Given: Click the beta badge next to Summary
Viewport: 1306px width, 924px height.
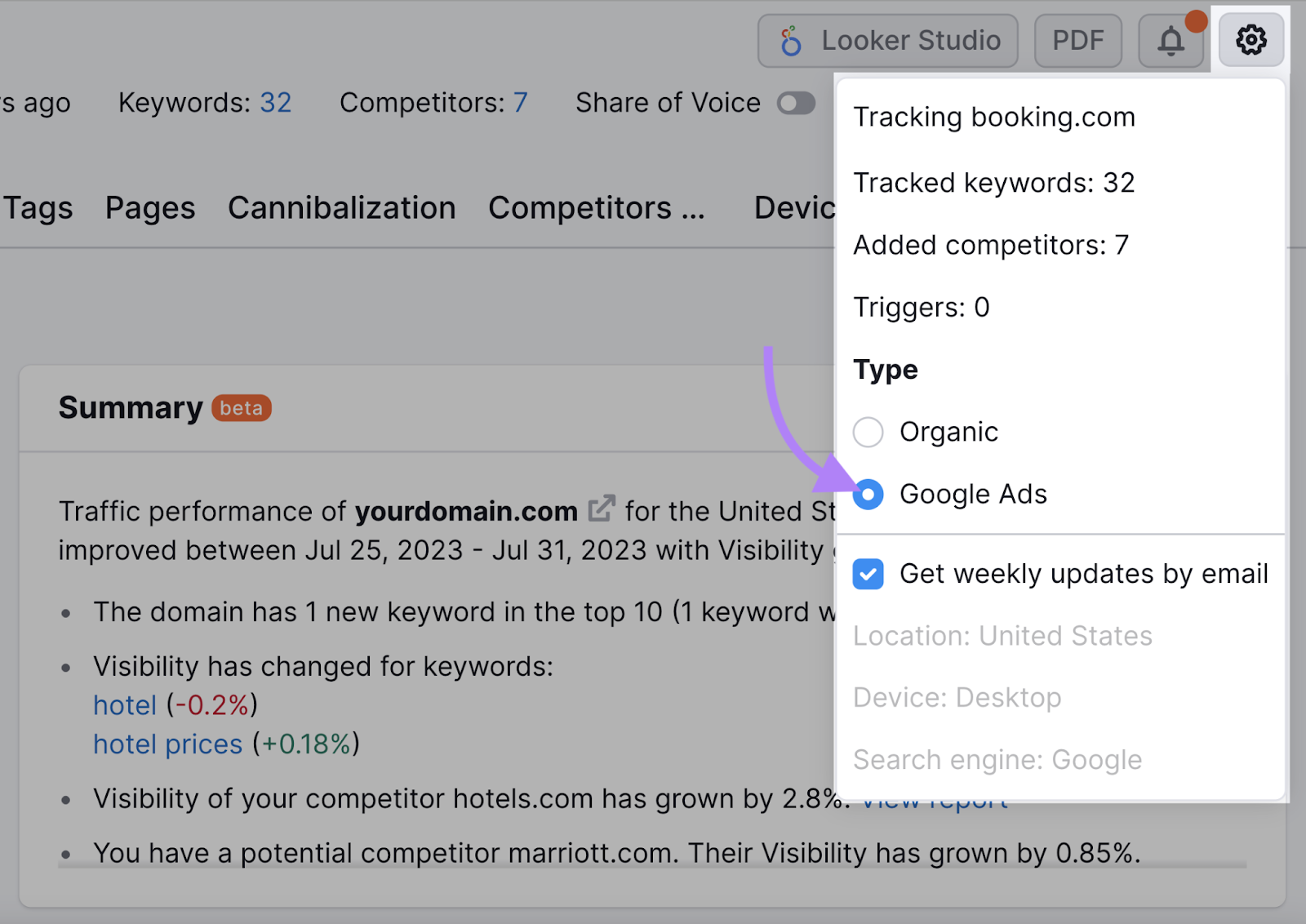Looking at the screenshot, I should tap(240, 408).
